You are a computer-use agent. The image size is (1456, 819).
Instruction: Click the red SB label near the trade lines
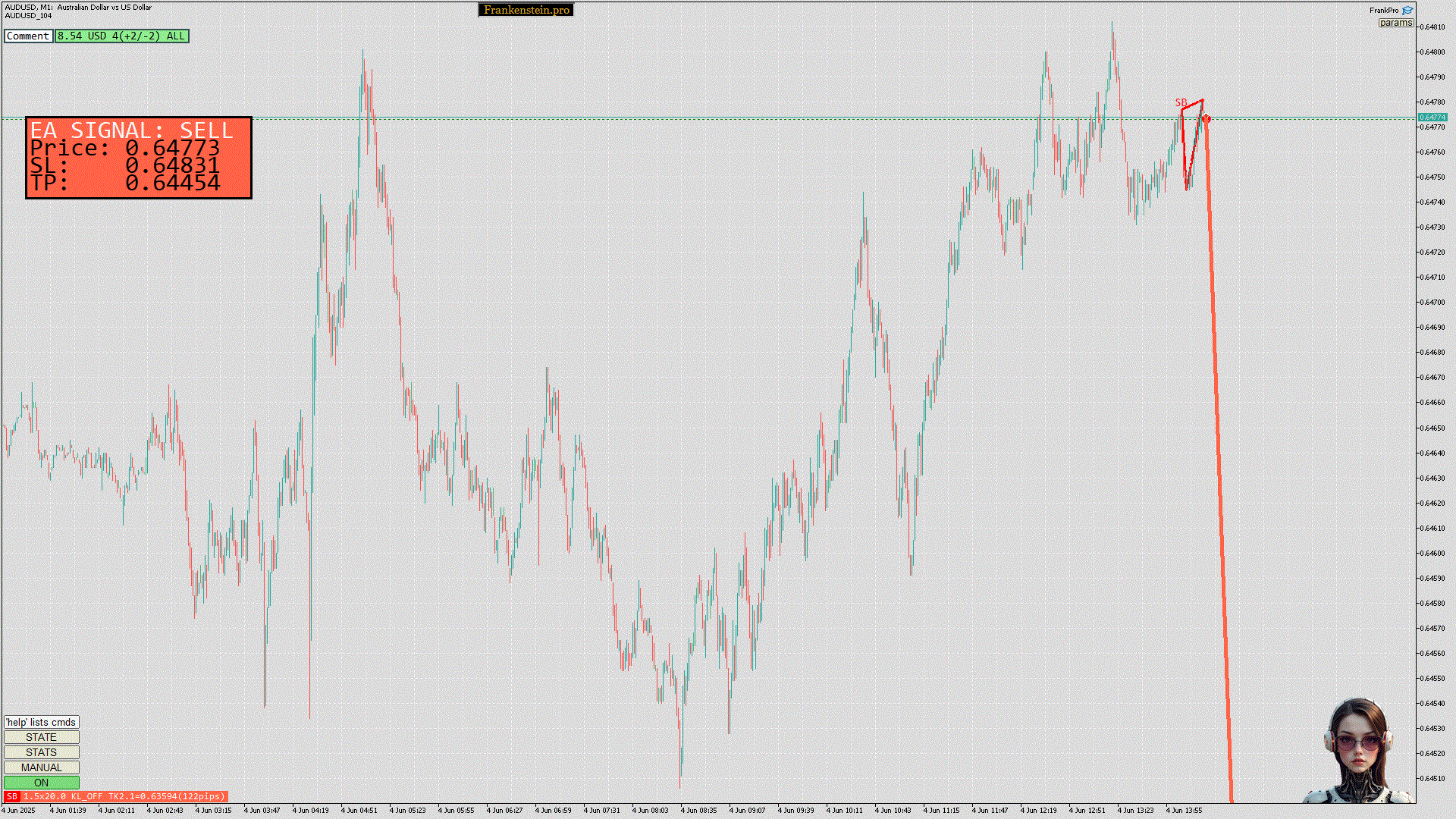tap(1181, 102)
